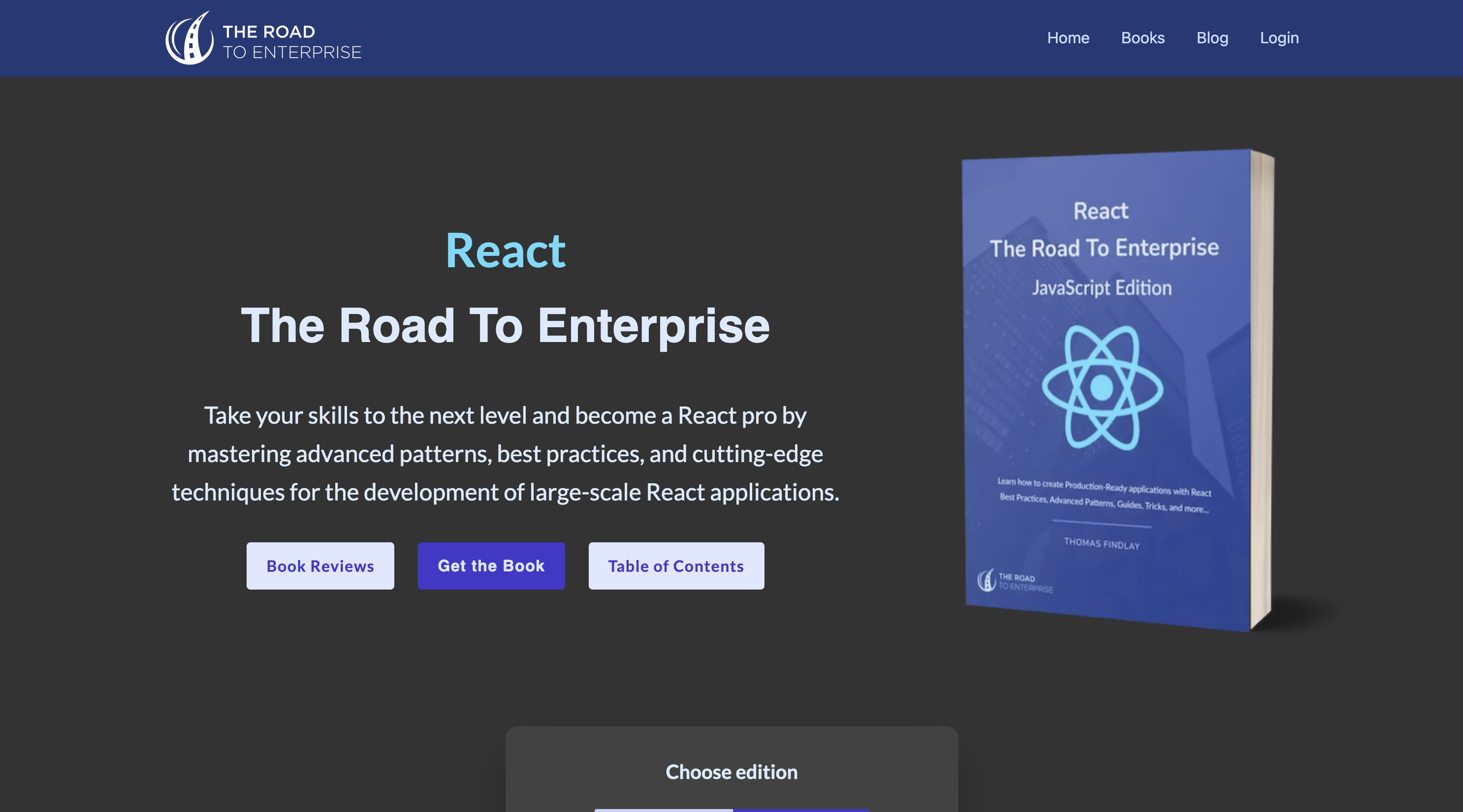Click the Get the Book button
Screen dimensions: 1463x812
point(491,565)
